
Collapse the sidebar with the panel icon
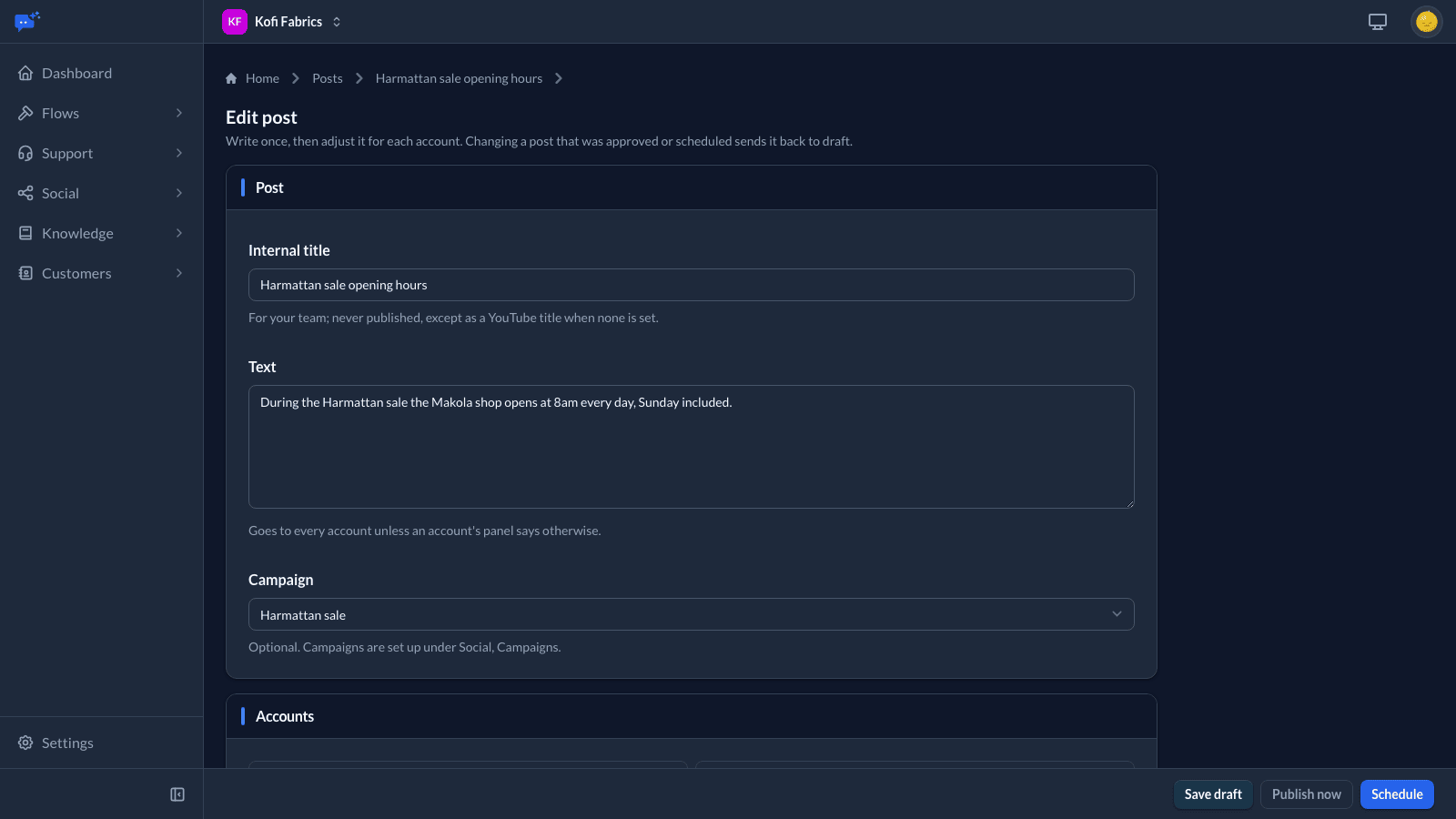pos(177,794)
